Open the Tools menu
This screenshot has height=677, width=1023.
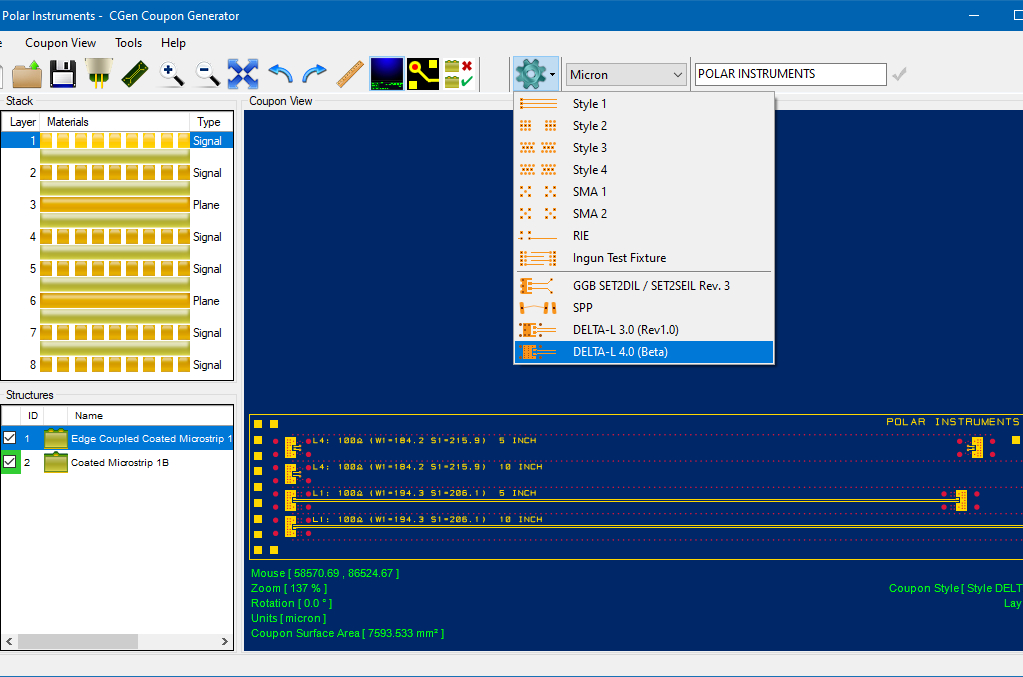tap(129, 43)
